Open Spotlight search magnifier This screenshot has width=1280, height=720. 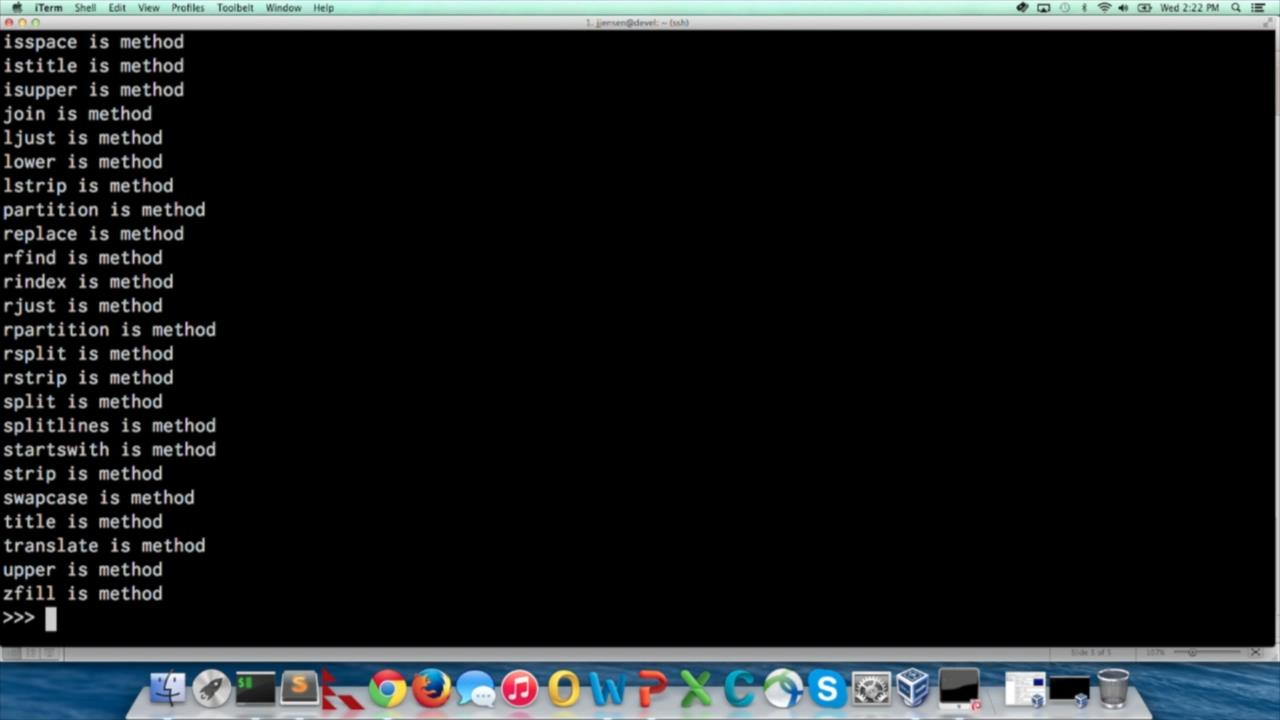click(1236, 7)
